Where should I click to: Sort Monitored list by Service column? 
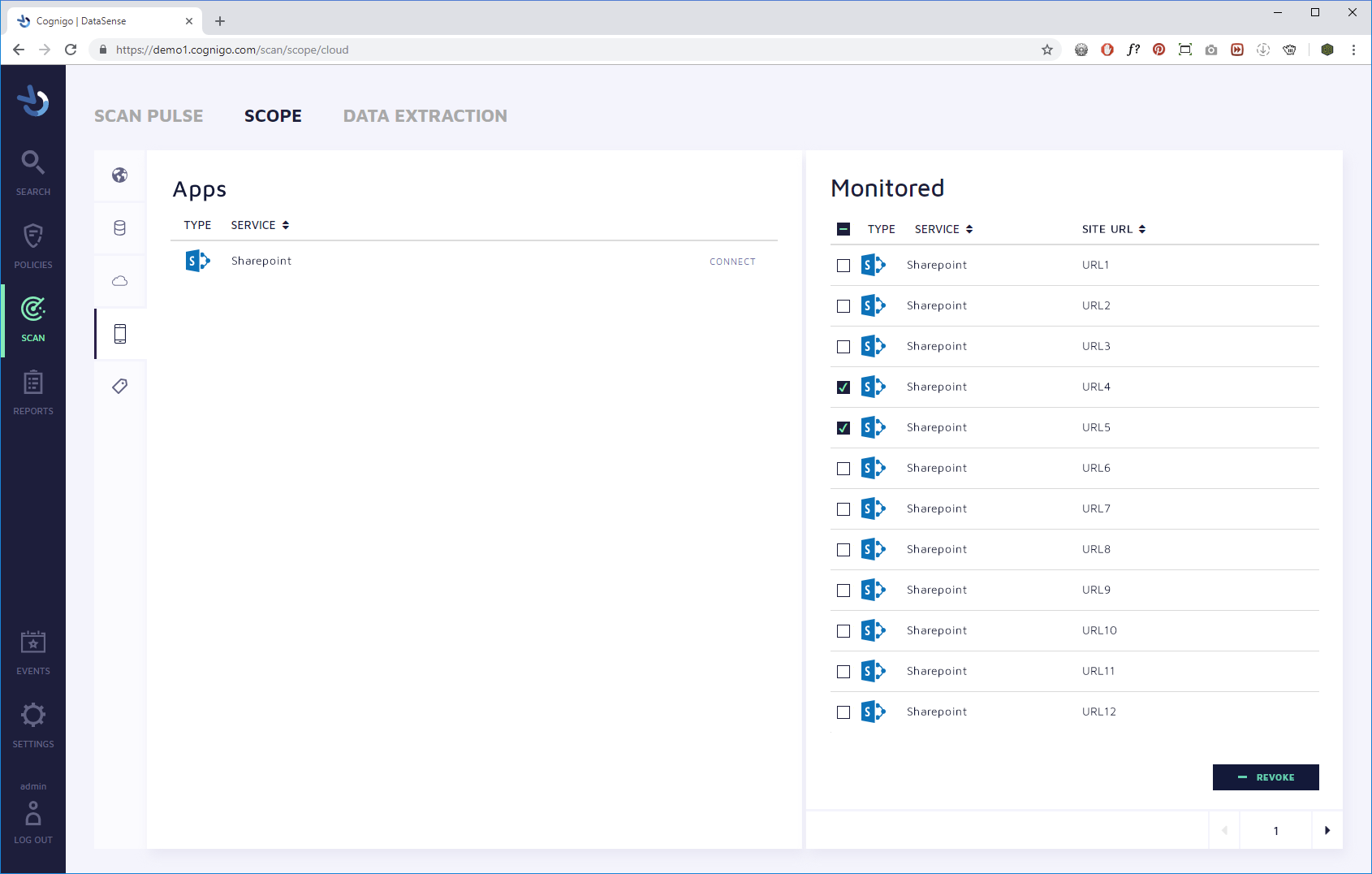(x=943, y=229)
